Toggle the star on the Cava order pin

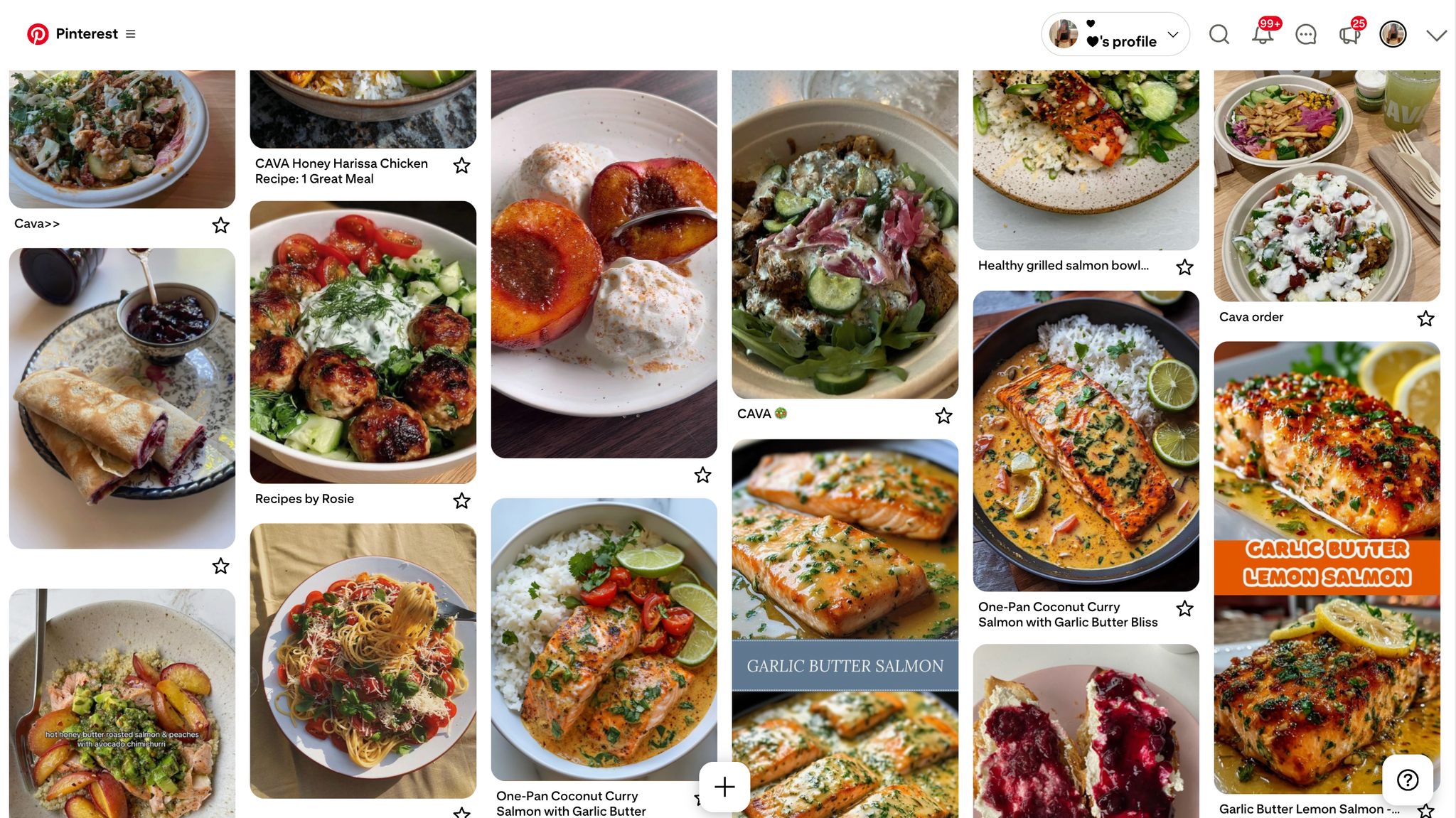1425,318
